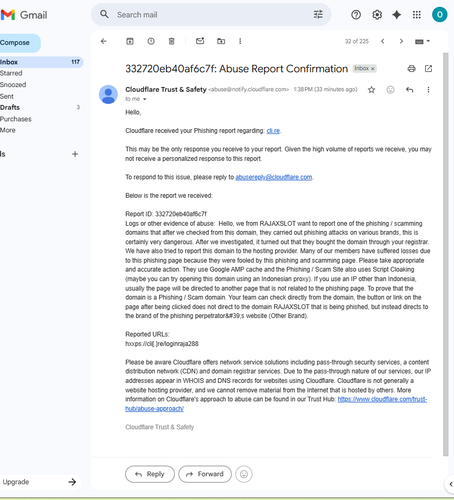
Task: Click the Reply button
Action: pos(150,474)
